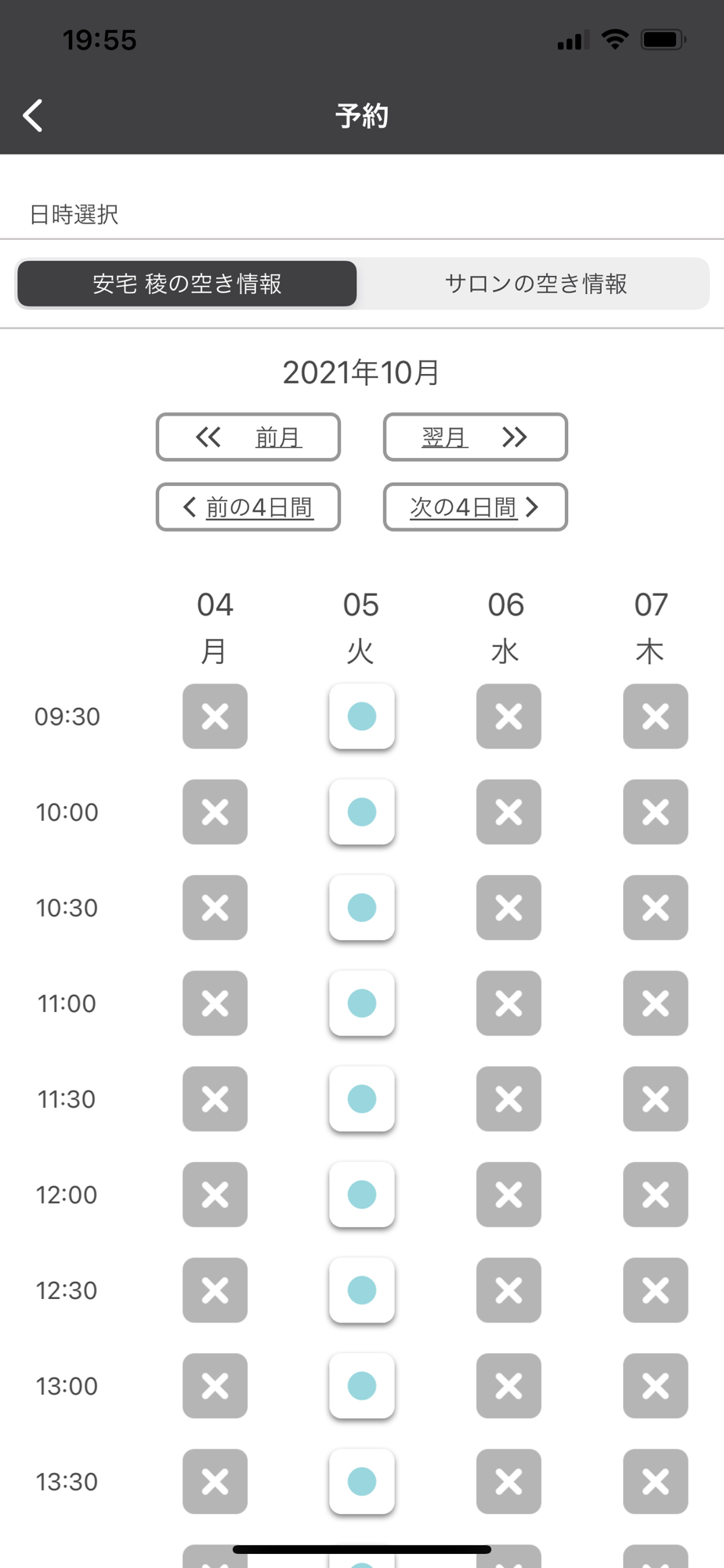Select the 12:00 available slot on 05

pyautogui.click(x=362, y=1194)
